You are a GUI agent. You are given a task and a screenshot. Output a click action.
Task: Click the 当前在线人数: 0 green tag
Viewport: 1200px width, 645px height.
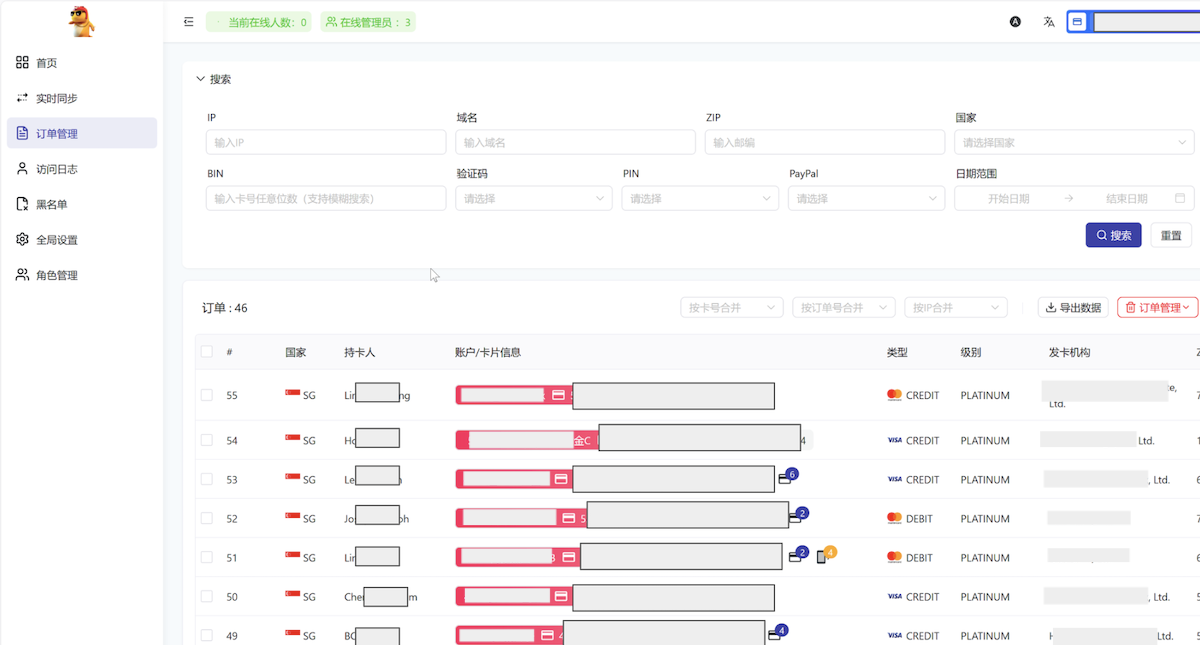(x=260, y=22)
